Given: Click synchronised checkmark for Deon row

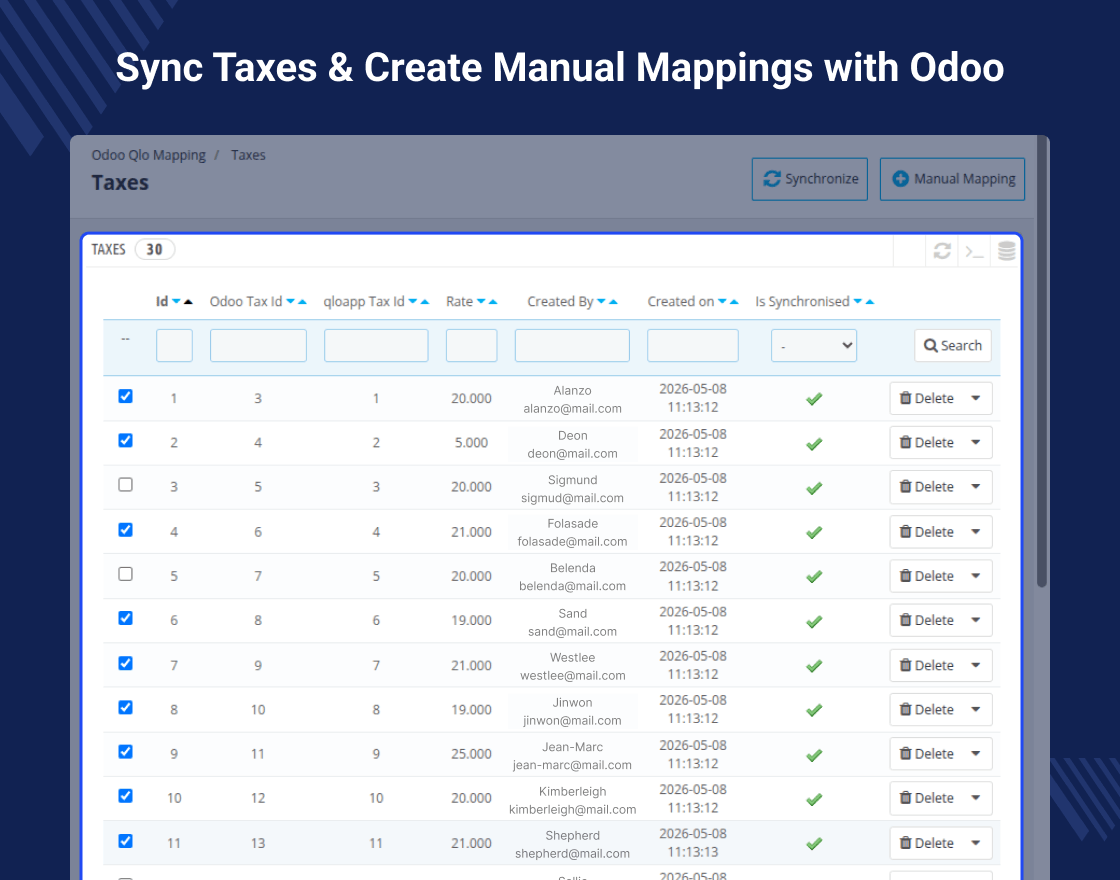Looking at the screenshot, I should 814,444.
